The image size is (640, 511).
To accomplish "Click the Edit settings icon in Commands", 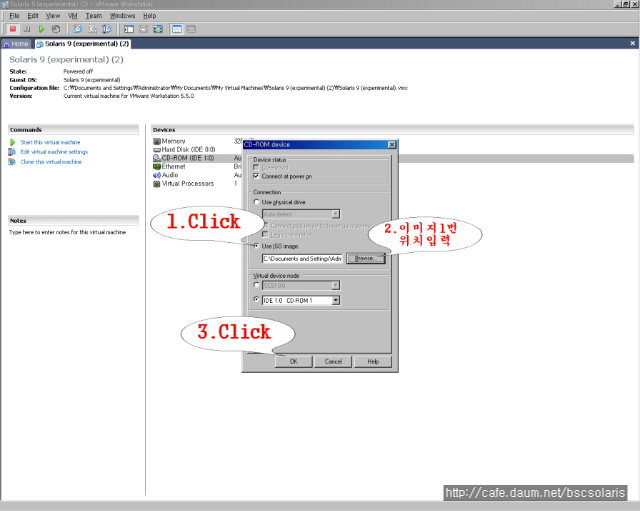I will pyautogui.click(x=12, y=152).
